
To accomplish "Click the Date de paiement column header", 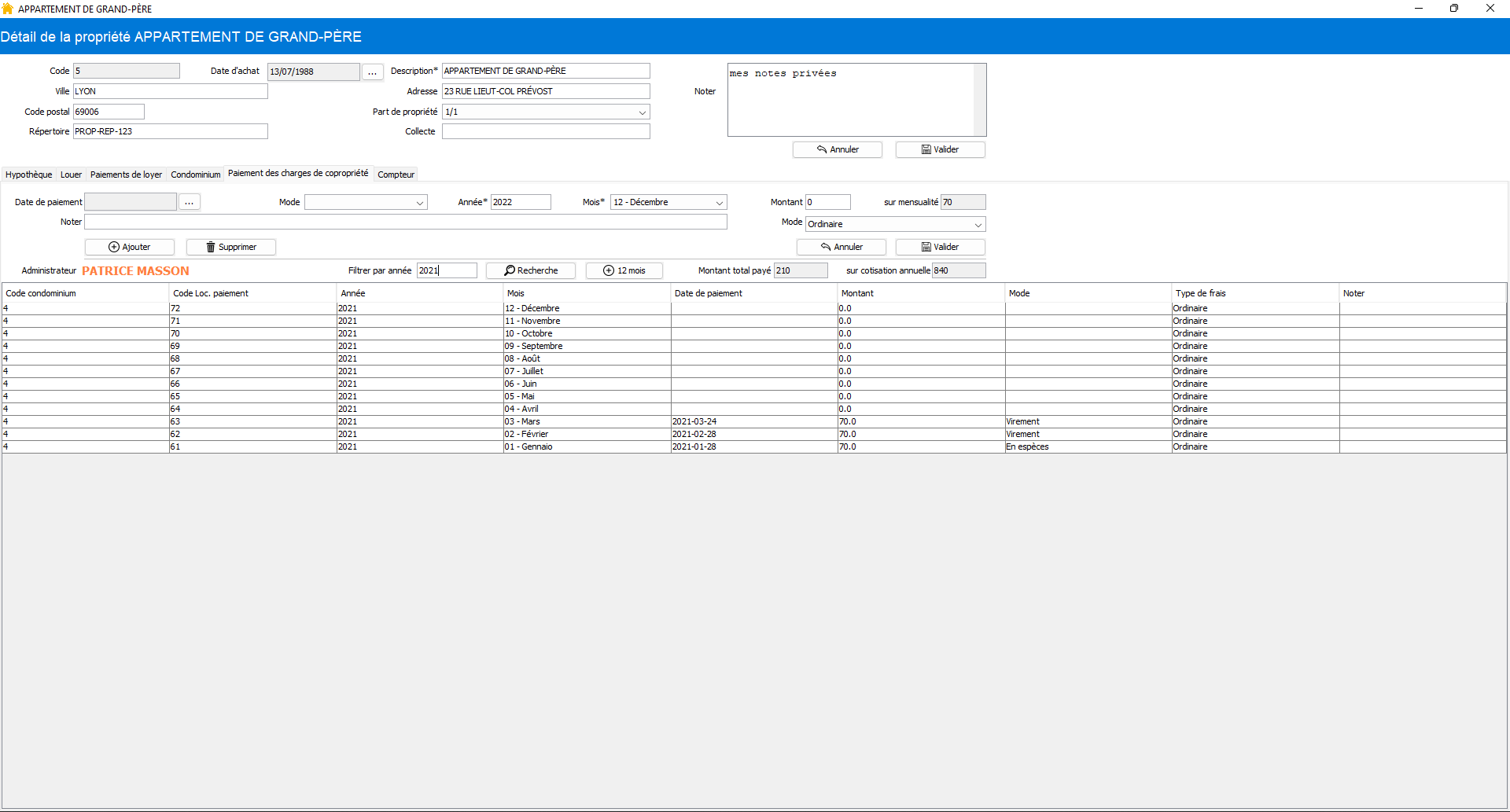I will pos(754,293).
